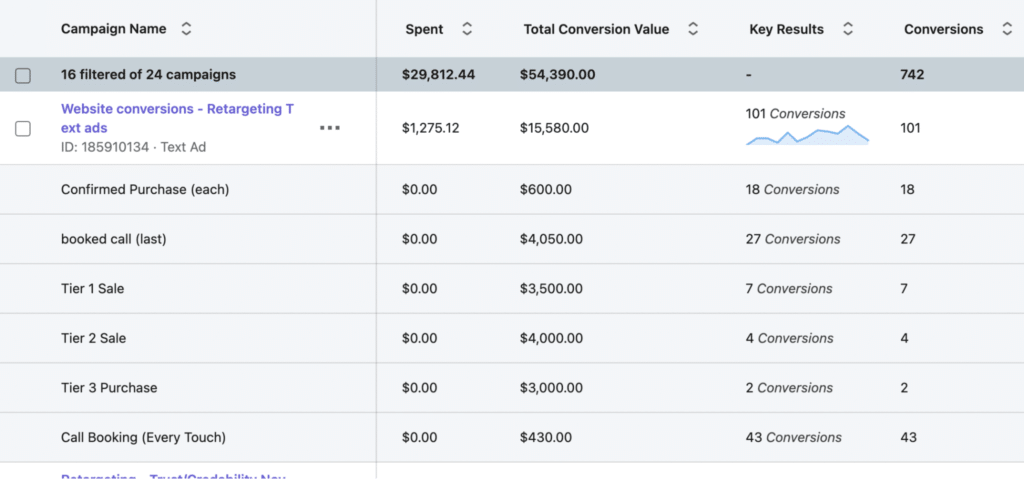Image resolution: width=1024 pixels, height=479 pixels.
Task: Click $0.00 spent for Call Booking row
Action: pyautogui.click(x=419, y=437)
